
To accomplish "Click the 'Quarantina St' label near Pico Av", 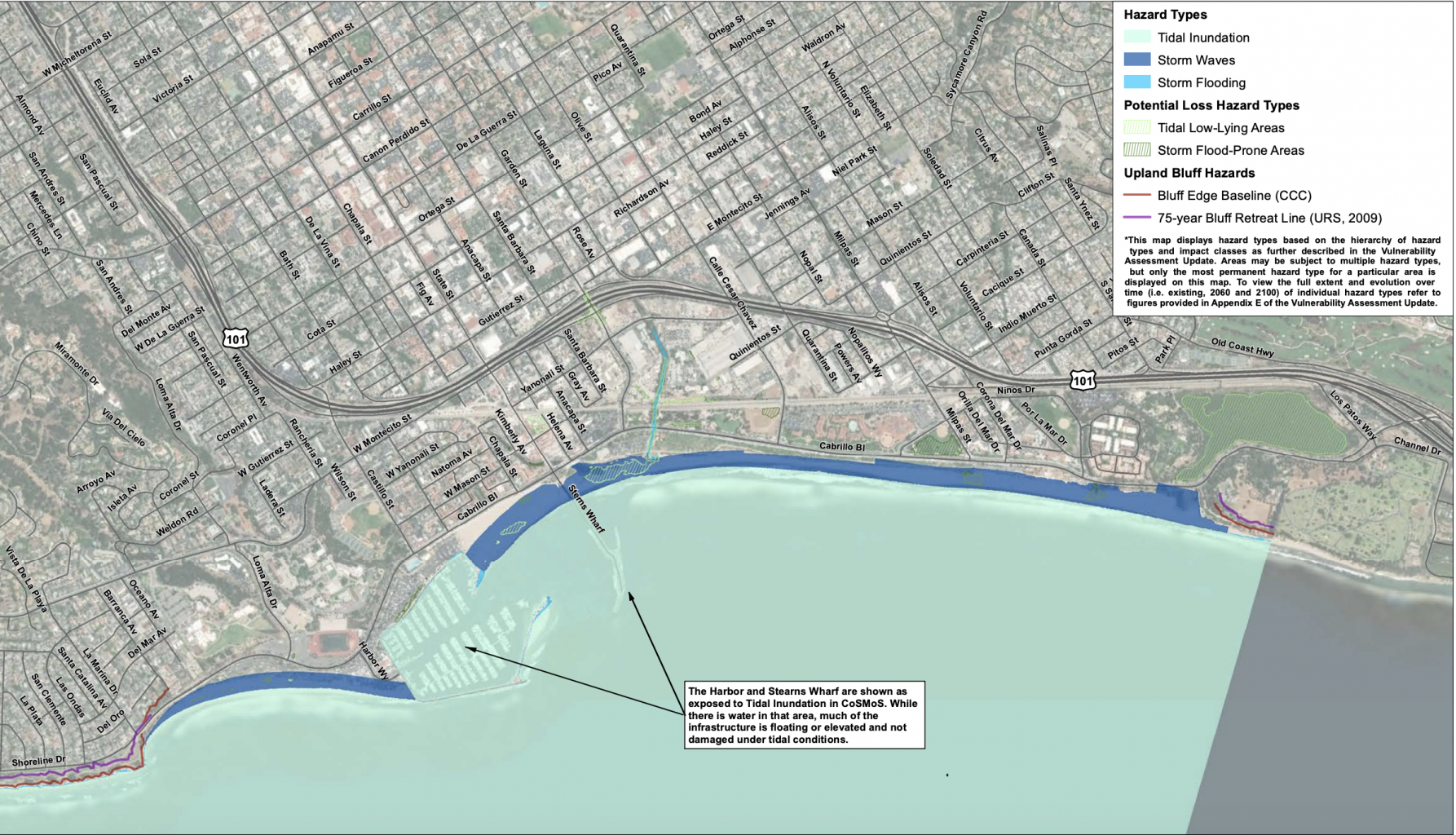I will pyautogui.click(x=628, y=50).
